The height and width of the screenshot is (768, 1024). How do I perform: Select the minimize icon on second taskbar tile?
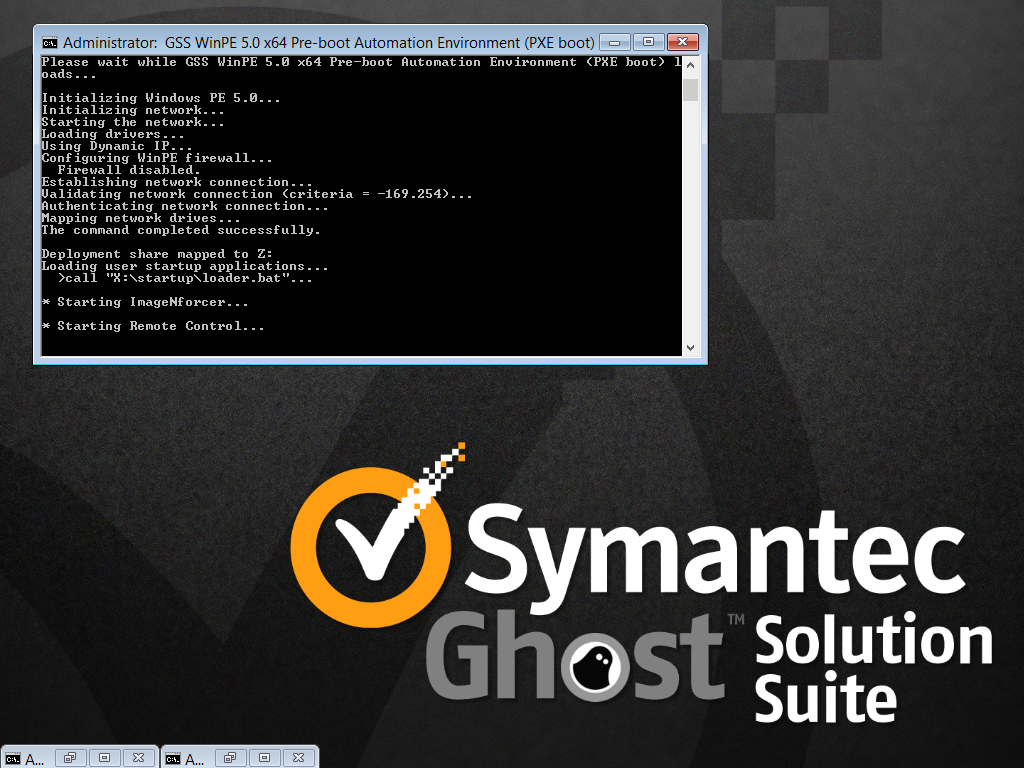coord(264,758)
